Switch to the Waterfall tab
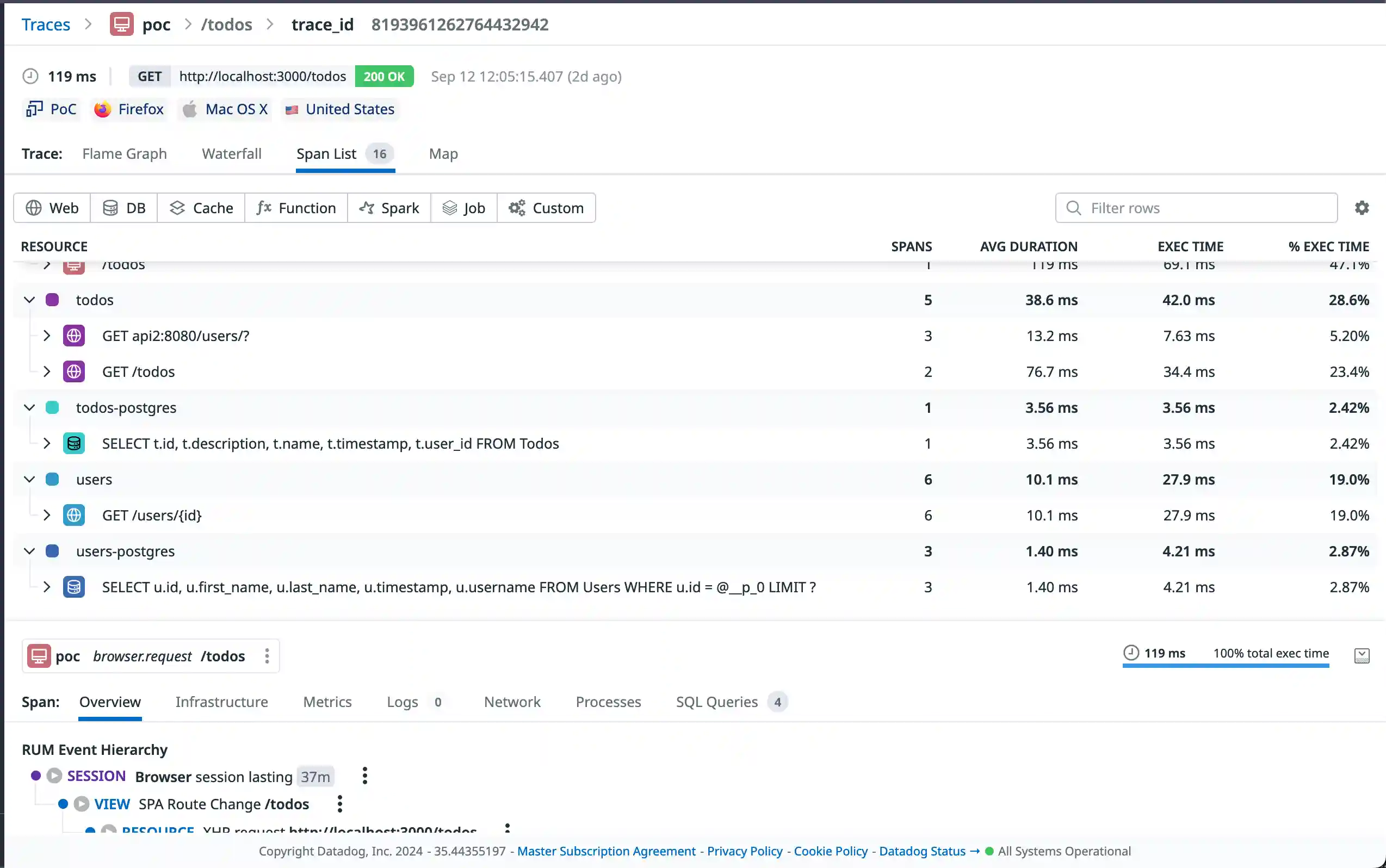Viewport: 1386px width, 868px height. tap(232, 154)
